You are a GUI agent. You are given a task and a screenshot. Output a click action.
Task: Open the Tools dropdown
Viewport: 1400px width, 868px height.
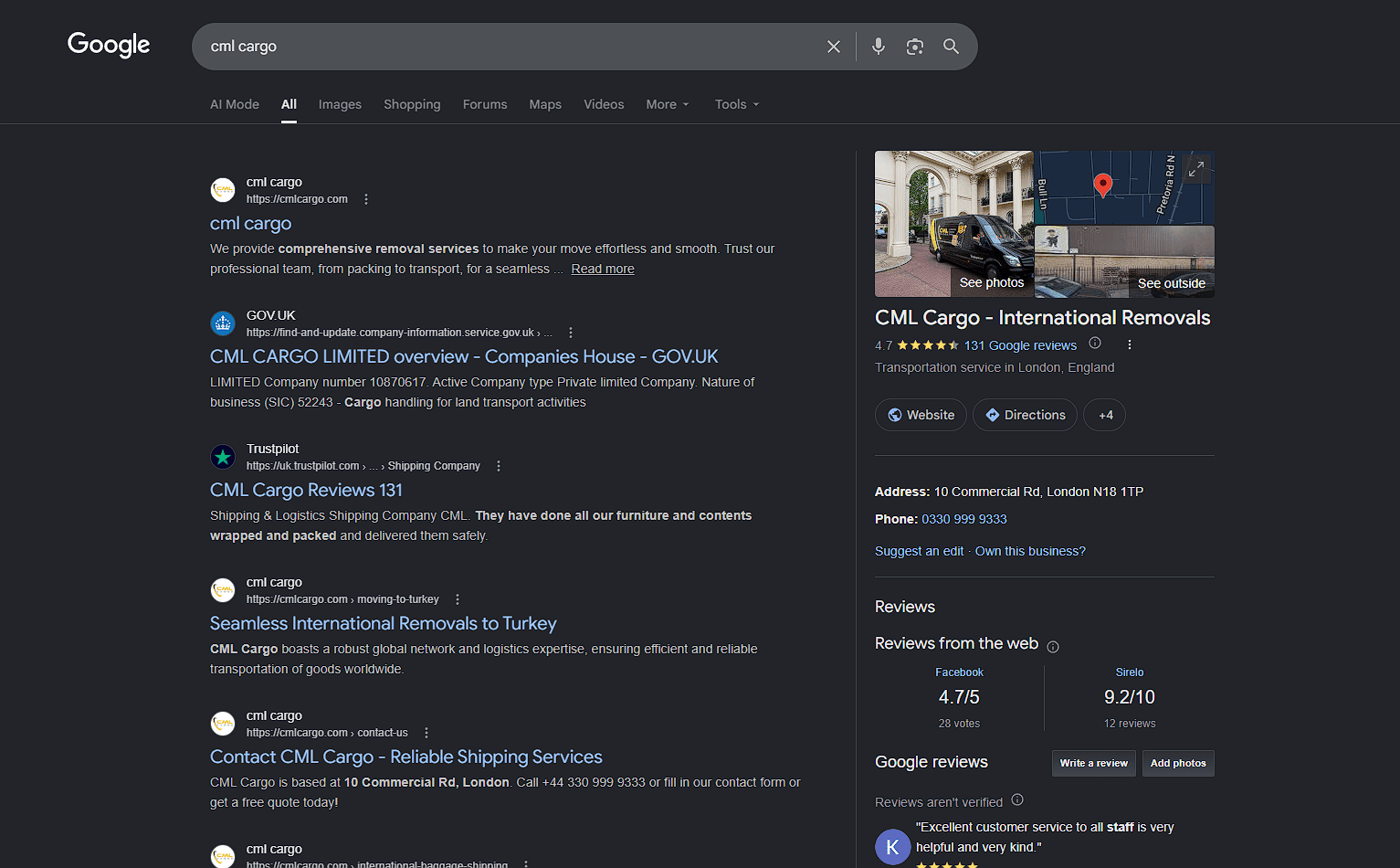click(x=737, y=104)
